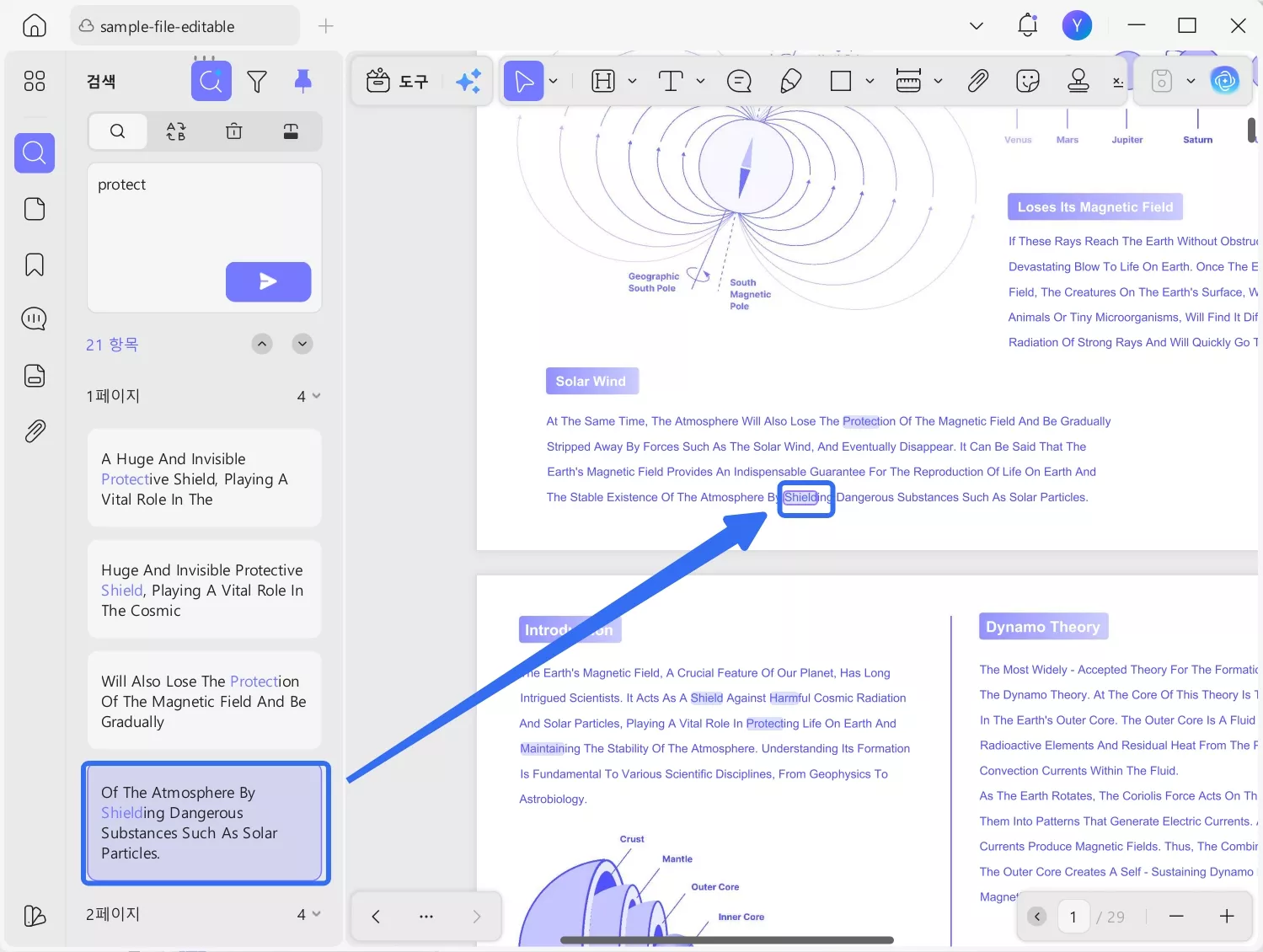This screenshot has width=1263, height=952.
Task: Add a new tab with the plus button
Action: click(326, 26)
